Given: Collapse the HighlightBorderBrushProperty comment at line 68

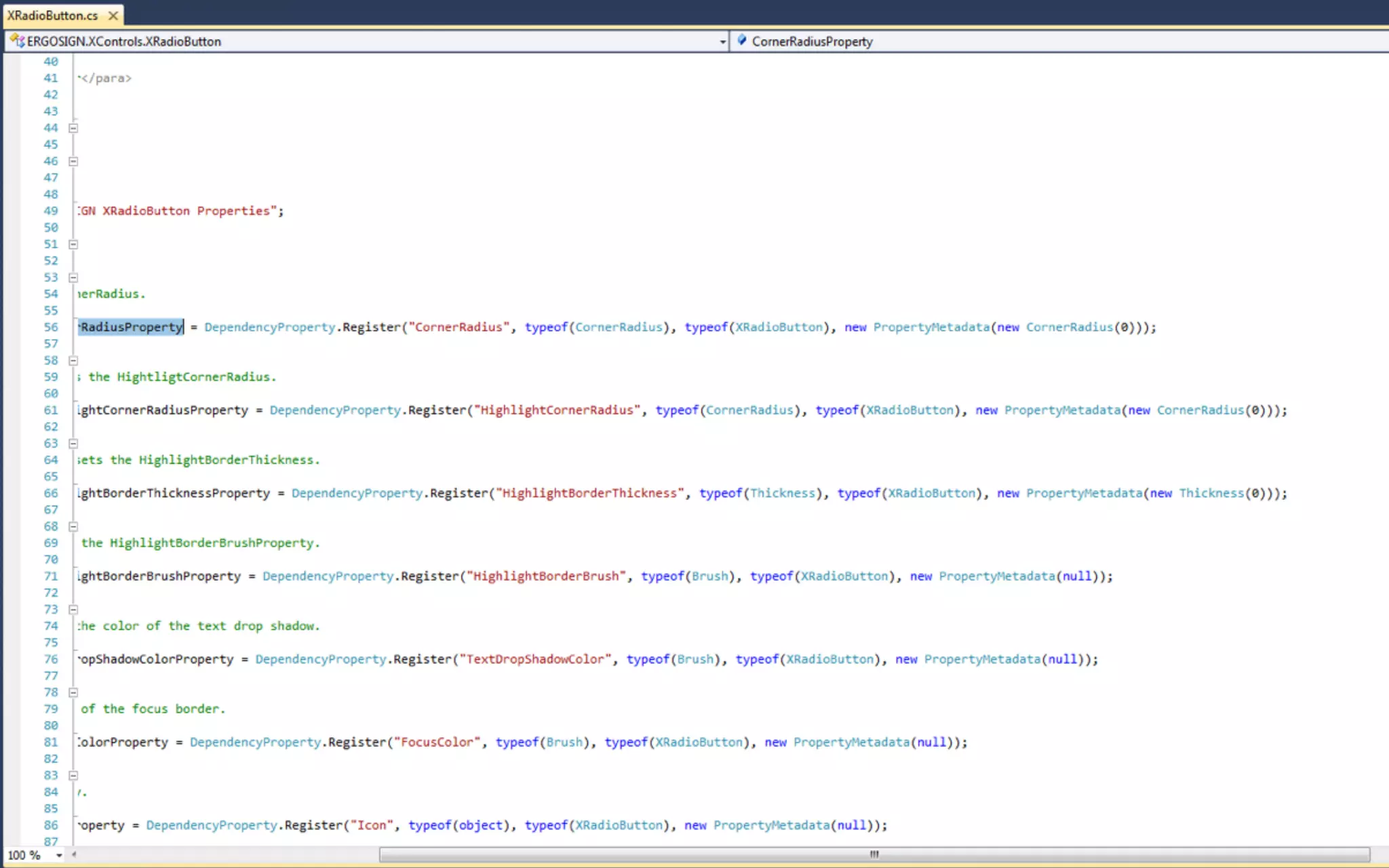Looking at the screenshot, I should [73, 526].
